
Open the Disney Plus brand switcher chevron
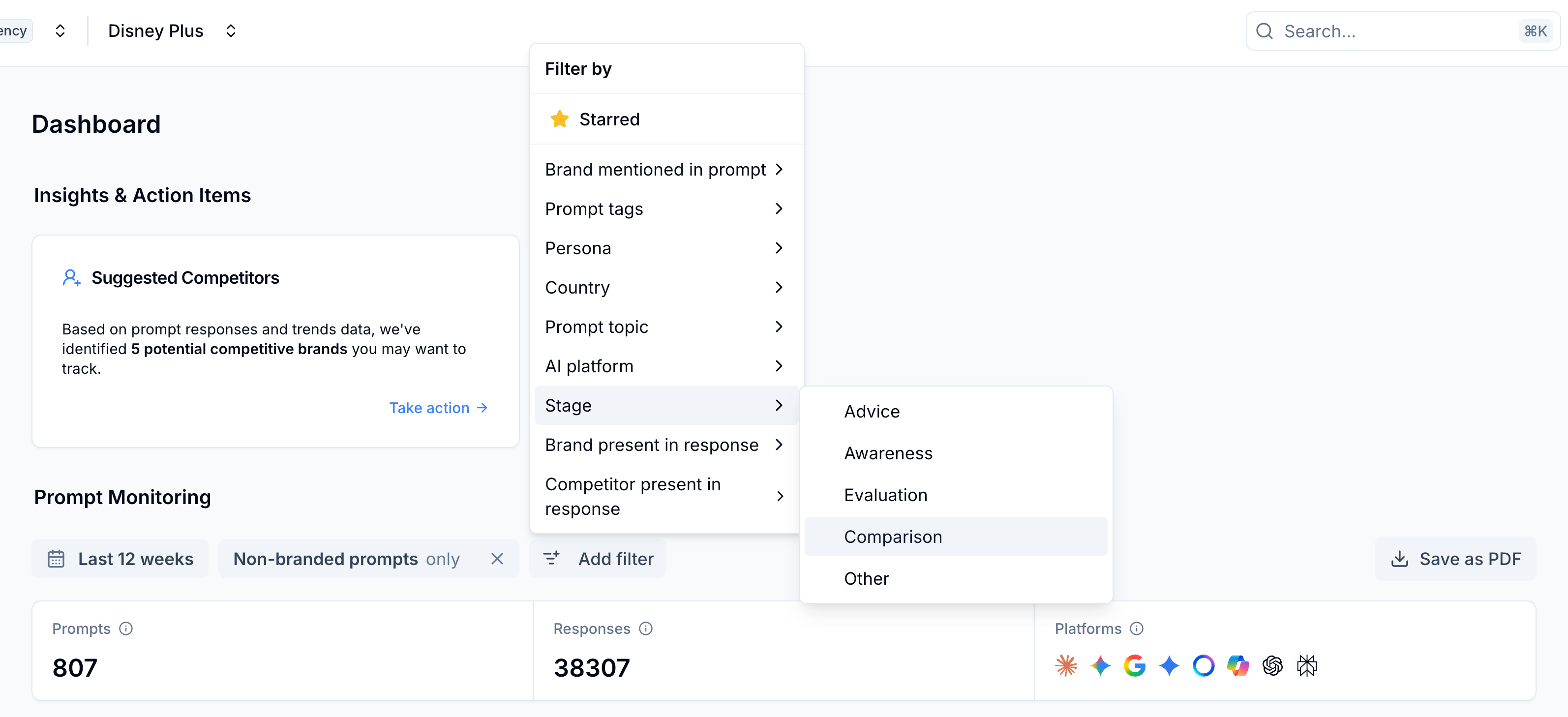point(231,31)
